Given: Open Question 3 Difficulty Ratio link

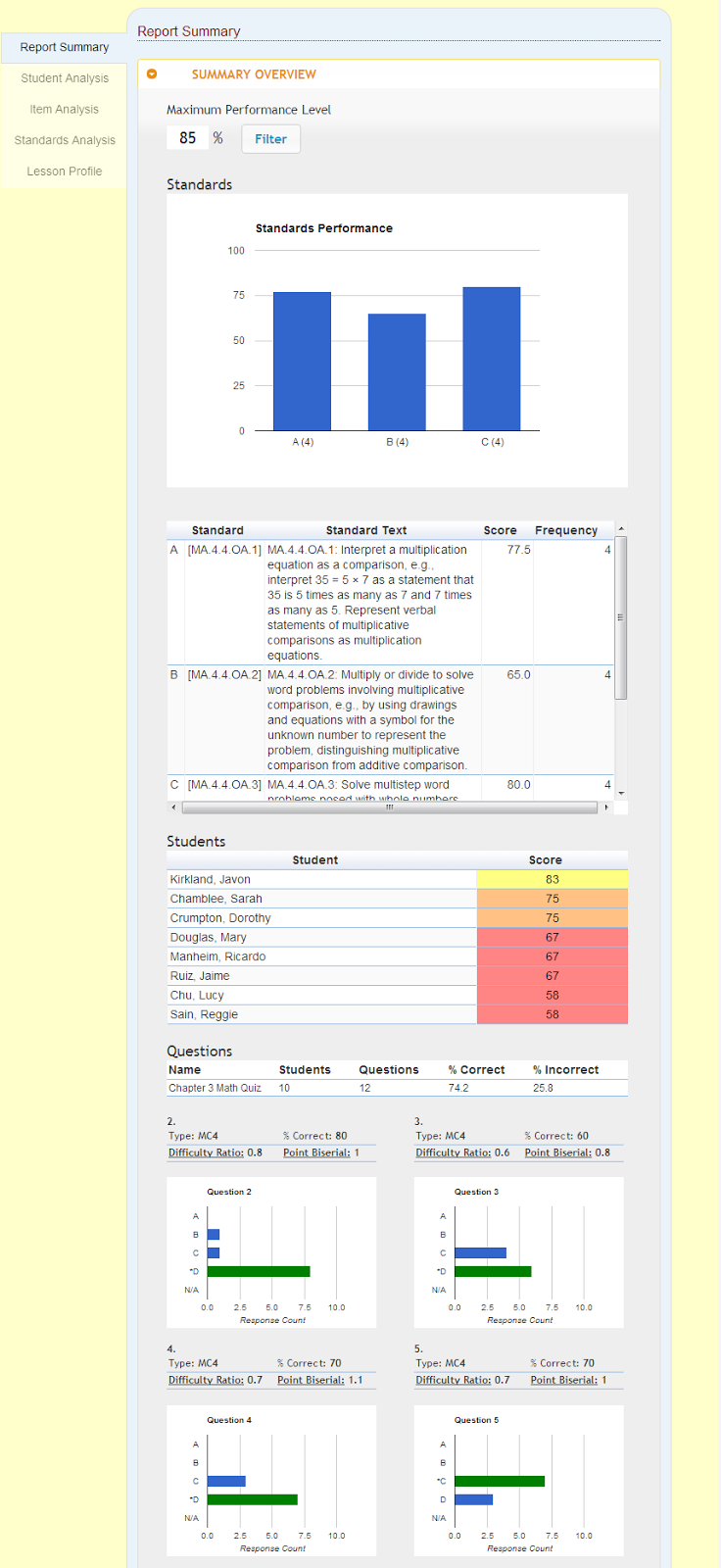Looking at the screenshot, I should click(x=453, y=1152).
